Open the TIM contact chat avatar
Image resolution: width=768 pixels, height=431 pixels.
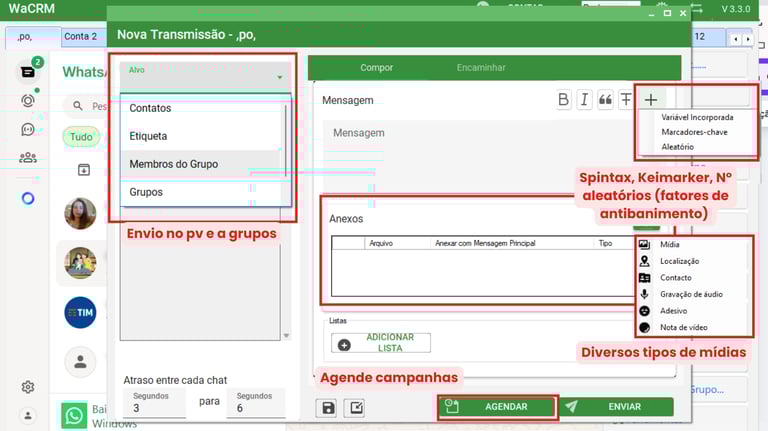tap(80, 312)
